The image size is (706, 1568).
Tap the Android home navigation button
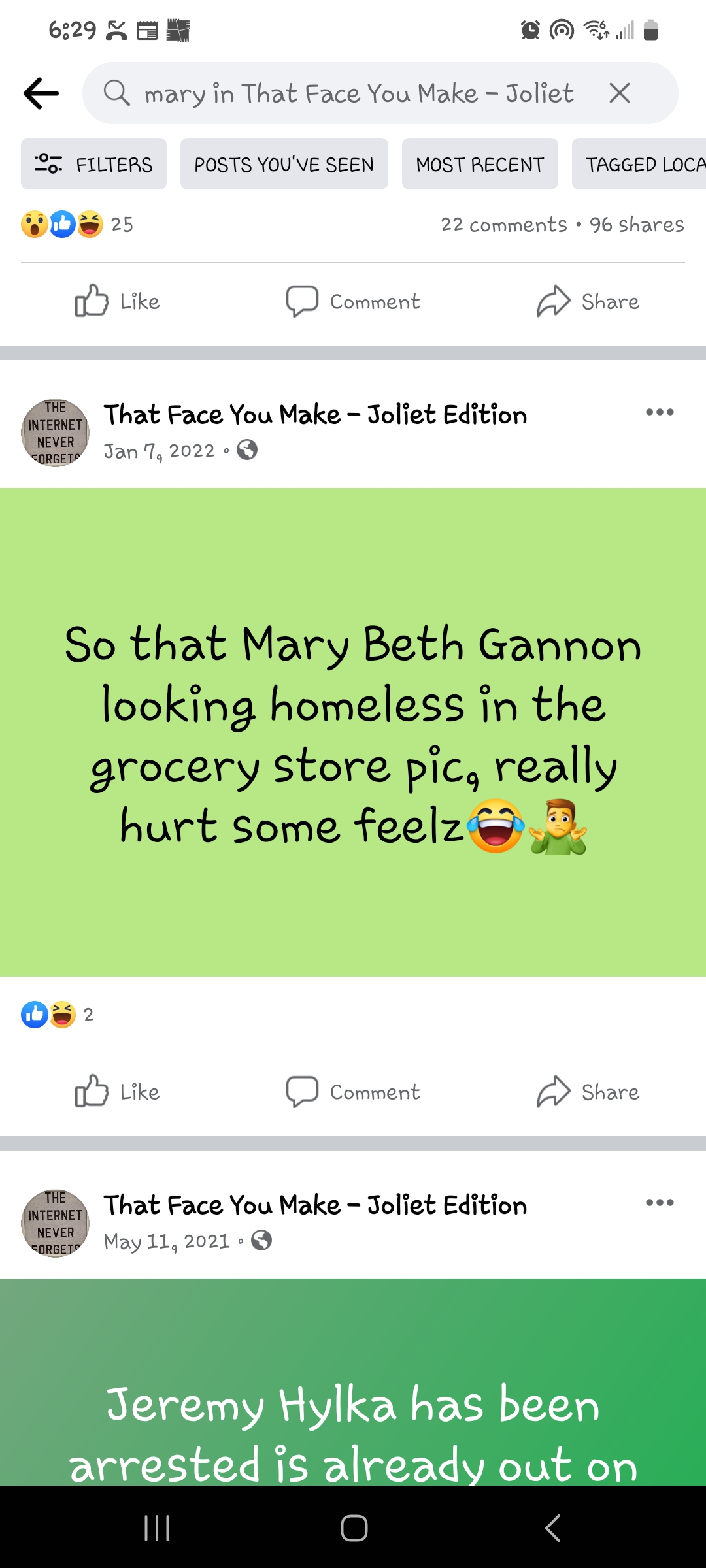[354, 1528]
